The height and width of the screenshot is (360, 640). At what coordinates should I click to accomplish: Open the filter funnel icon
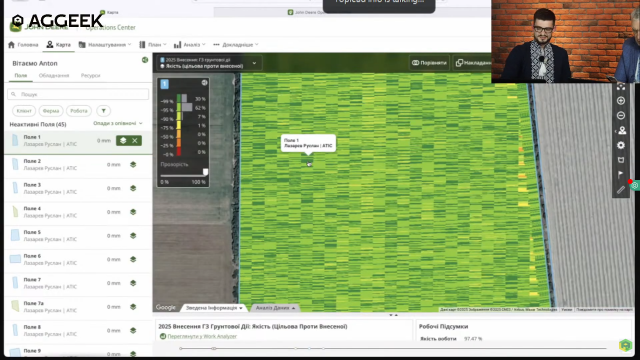tap(104, 111)
